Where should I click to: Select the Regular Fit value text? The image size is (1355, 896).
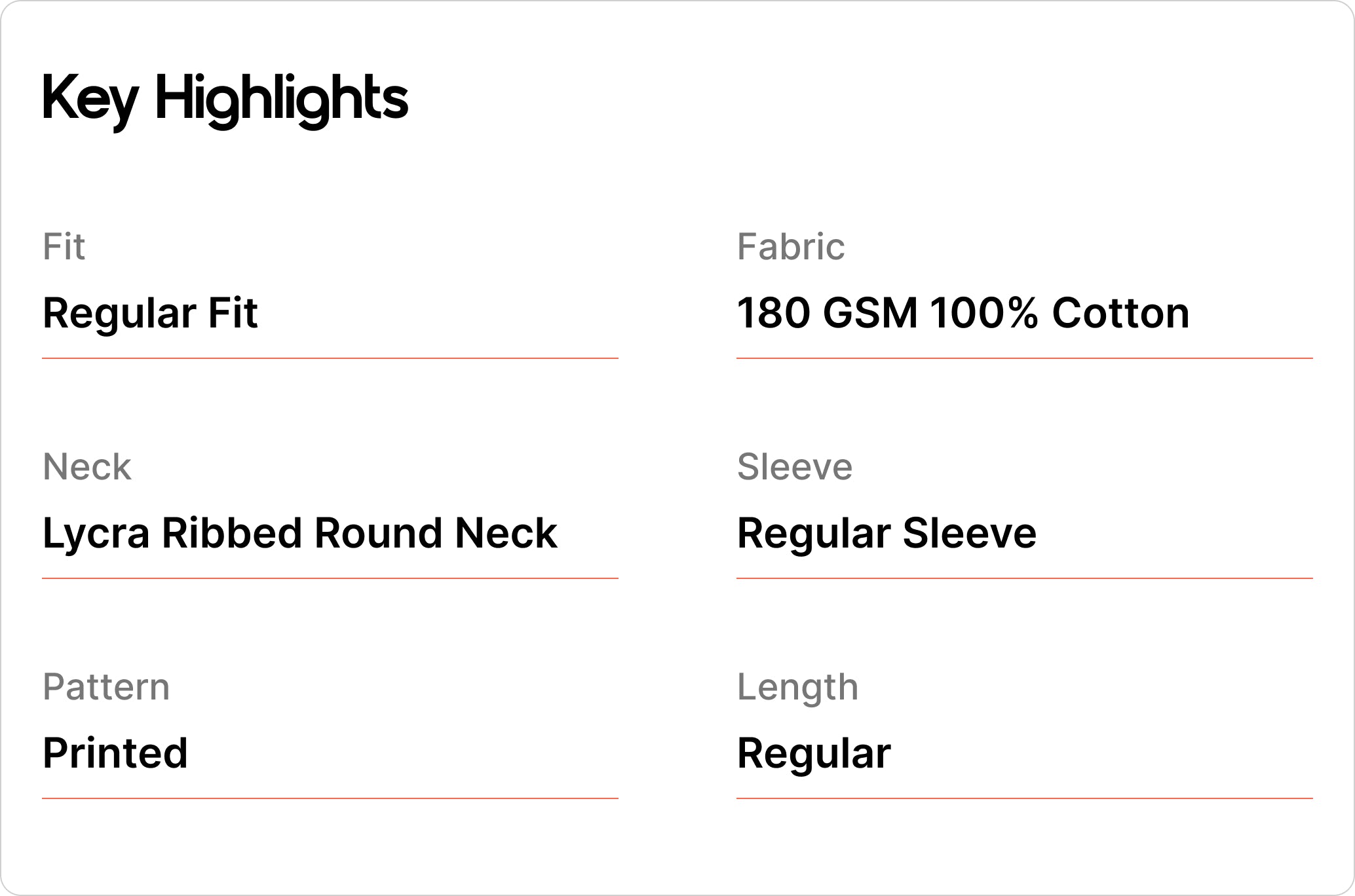pos(150,312)
